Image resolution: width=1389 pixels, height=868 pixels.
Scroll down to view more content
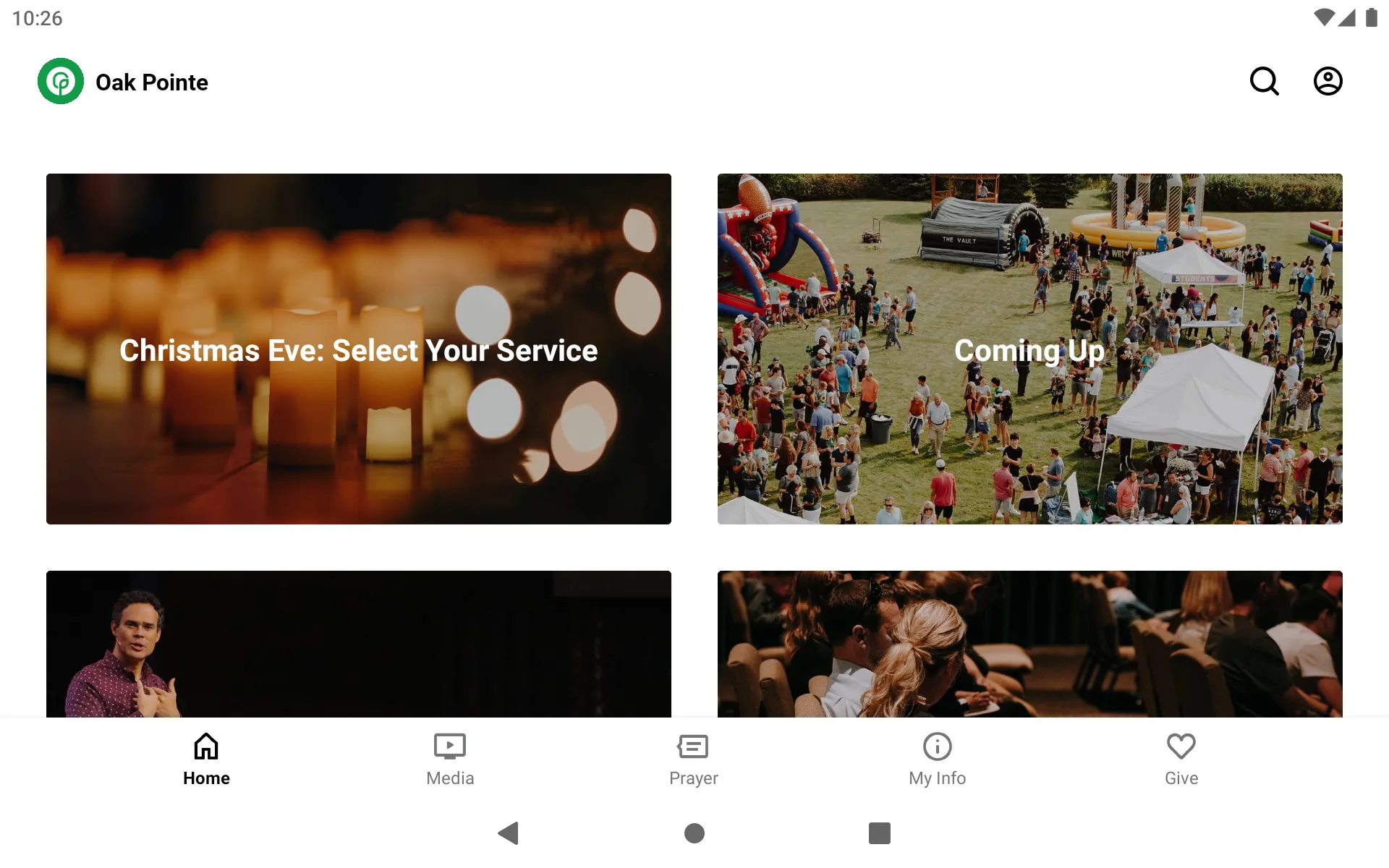[x=694, y=450]
